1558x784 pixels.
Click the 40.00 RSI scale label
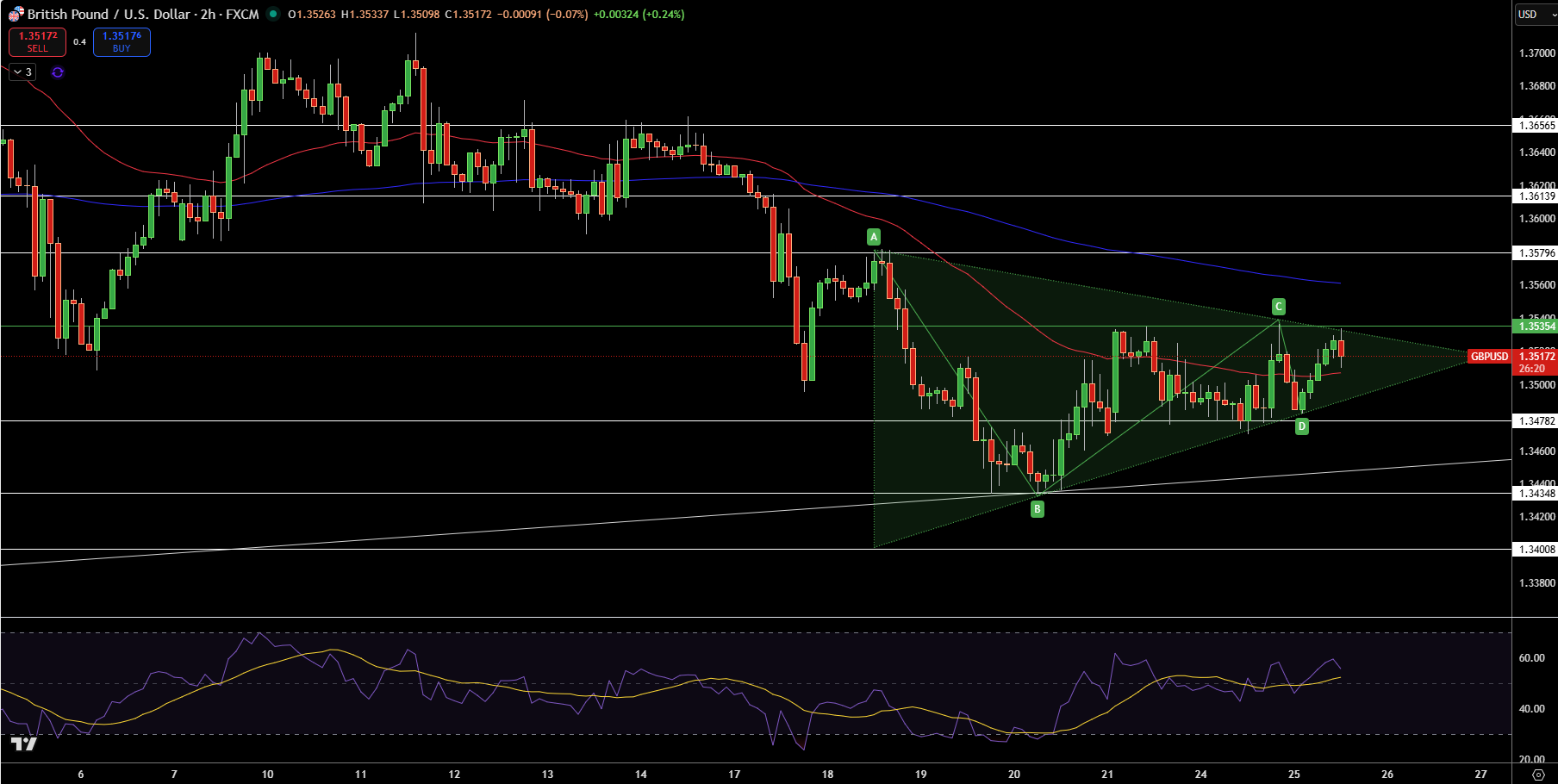coord(1531,709)
